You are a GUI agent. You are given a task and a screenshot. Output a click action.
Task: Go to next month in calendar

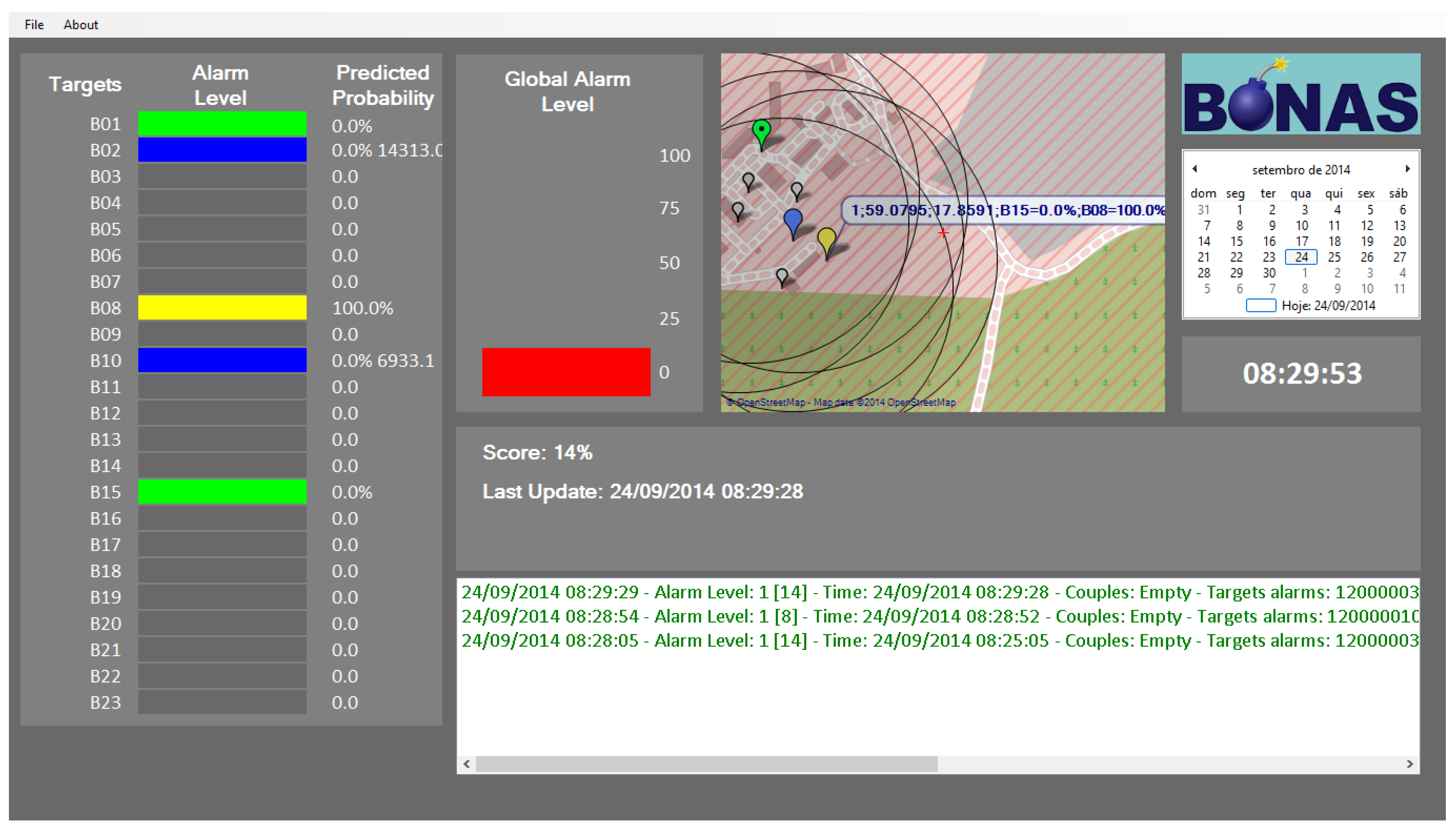(x=1407, y=169)
